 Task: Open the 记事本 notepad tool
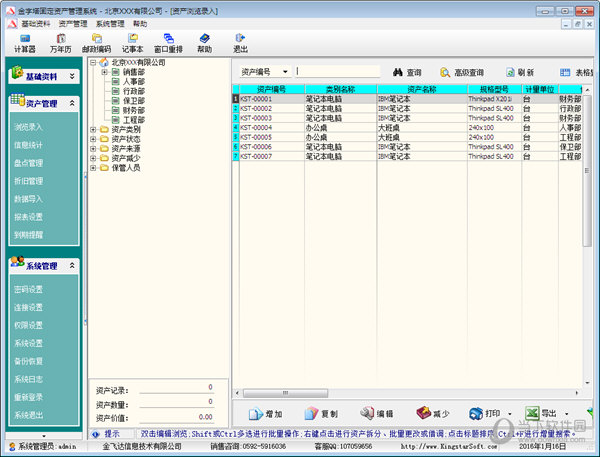[x=132, y=43]
